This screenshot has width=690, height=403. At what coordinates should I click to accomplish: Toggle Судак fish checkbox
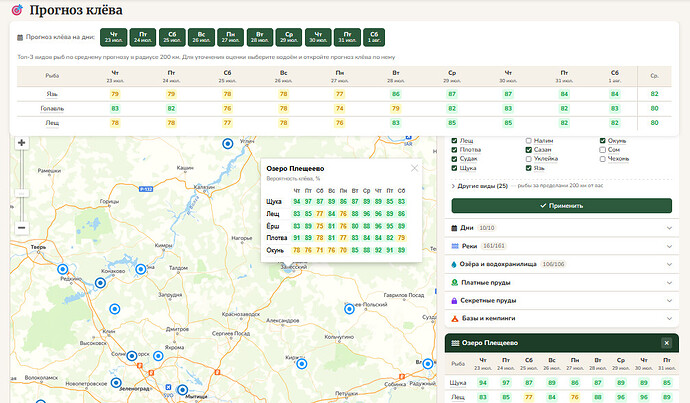[x=454, y=159]
